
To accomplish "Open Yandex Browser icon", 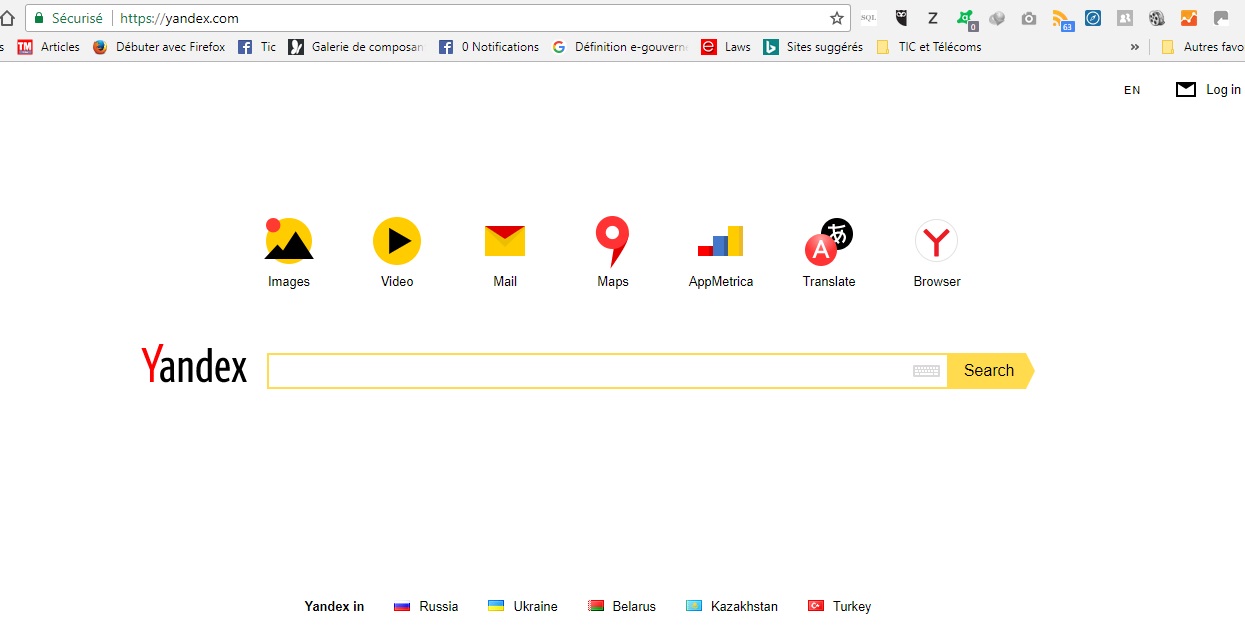I will click(x=937, y=241).
